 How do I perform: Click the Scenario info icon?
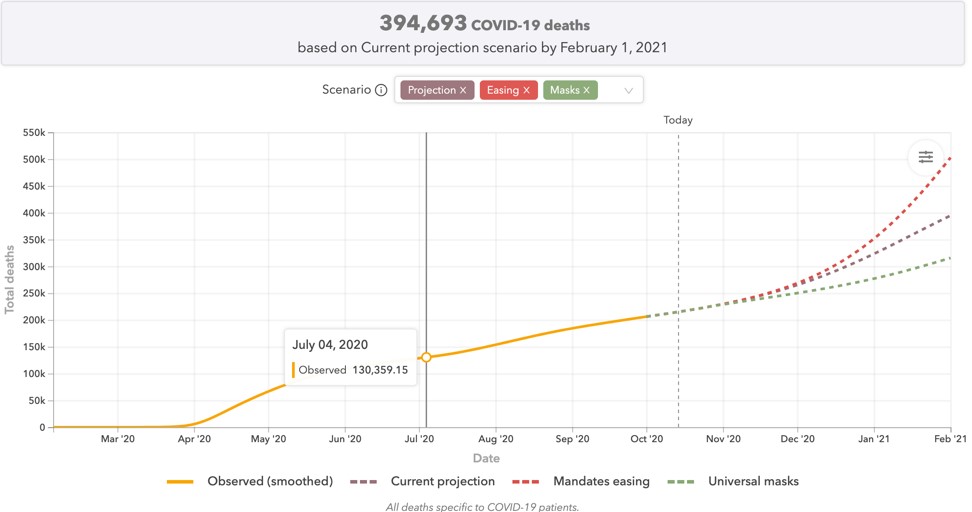coord(381,90)
